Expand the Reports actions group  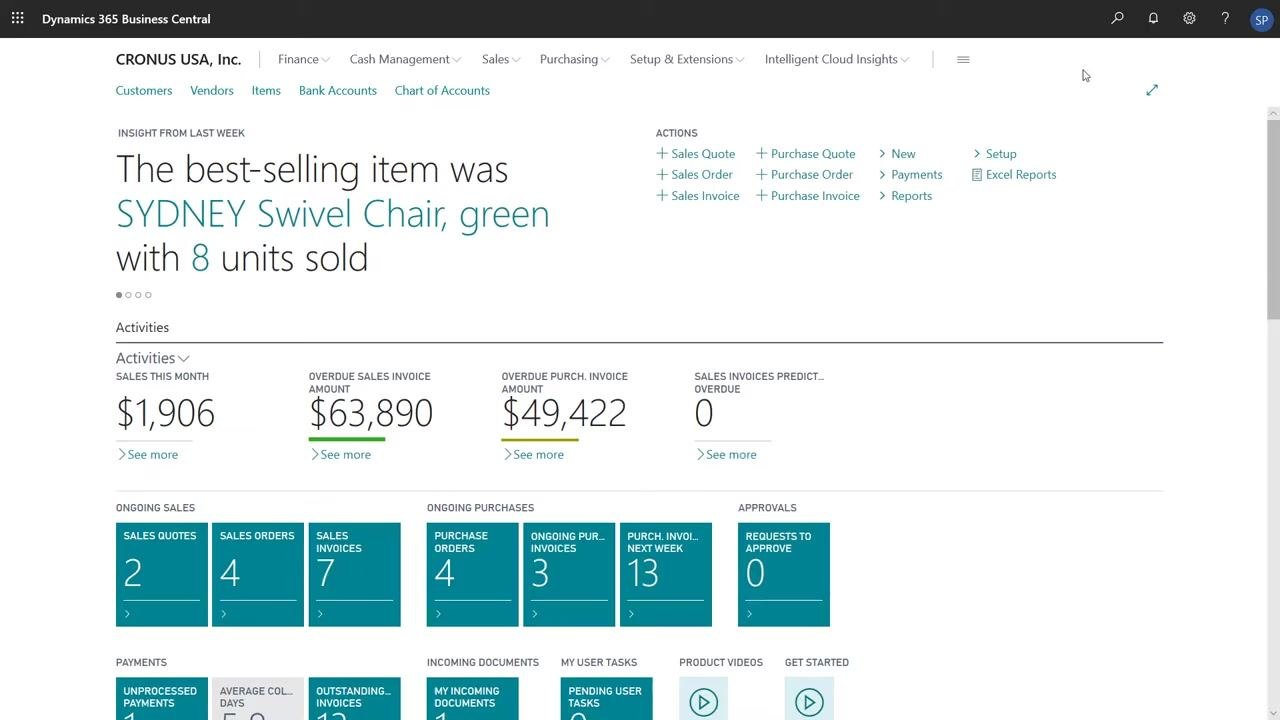[905, 195]
